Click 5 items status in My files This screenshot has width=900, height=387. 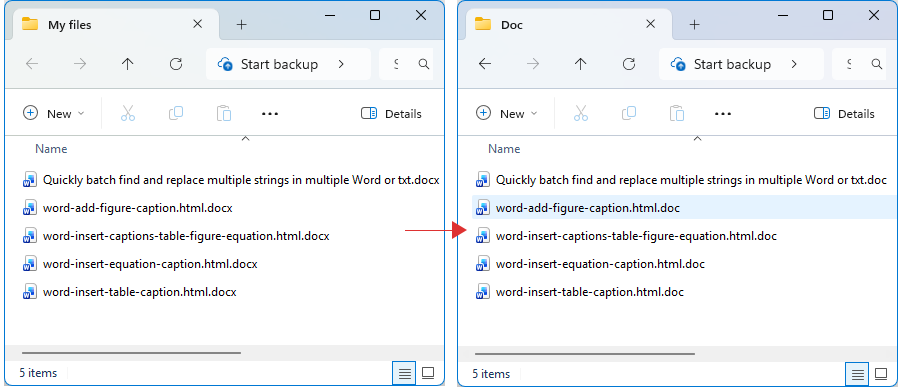38,373
